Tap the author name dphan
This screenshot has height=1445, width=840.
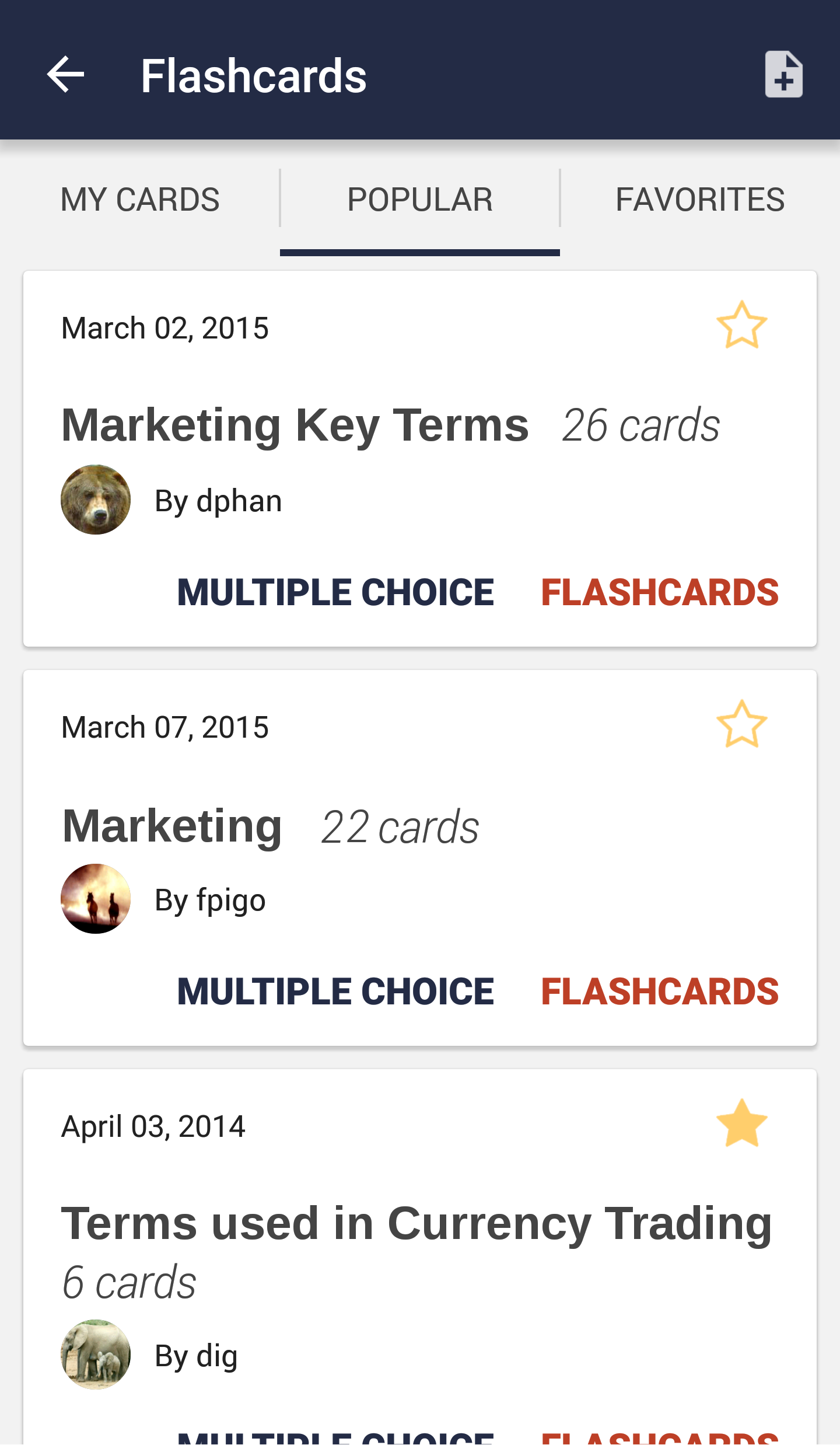click(x=218, y=501)
